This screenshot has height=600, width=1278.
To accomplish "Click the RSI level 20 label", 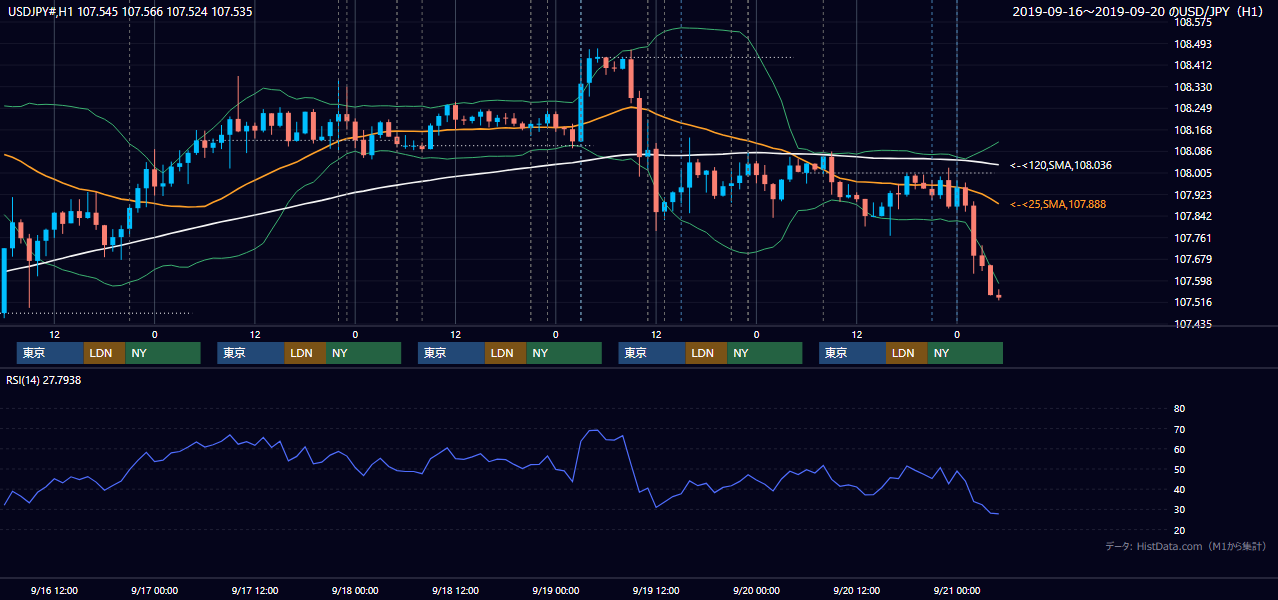I will (1179, 529).
